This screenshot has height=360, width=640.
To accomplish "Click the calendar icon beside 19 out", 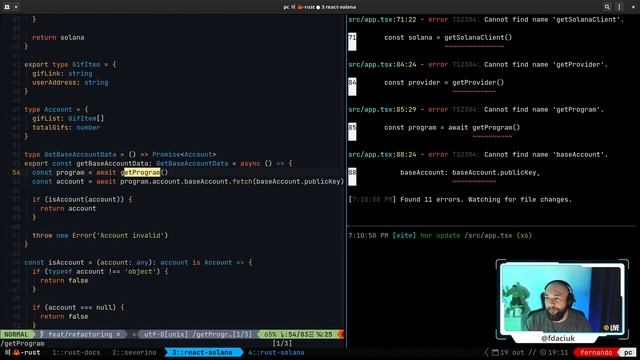I will point(495,352).
